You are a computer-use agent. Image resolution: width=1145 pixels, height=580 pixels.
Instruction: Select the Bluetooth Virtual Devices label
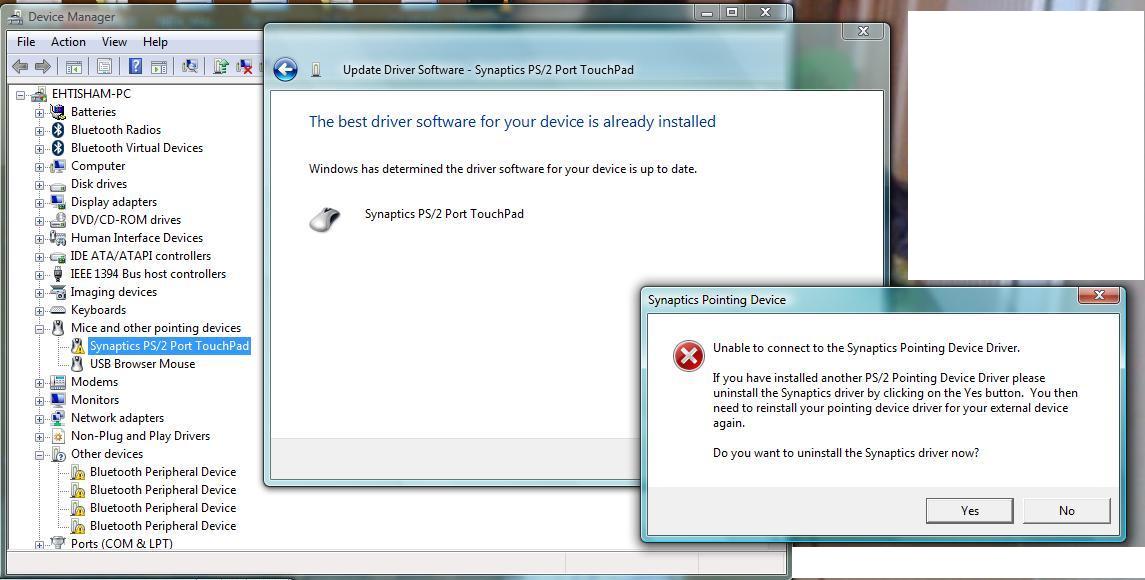pos(137,148)
